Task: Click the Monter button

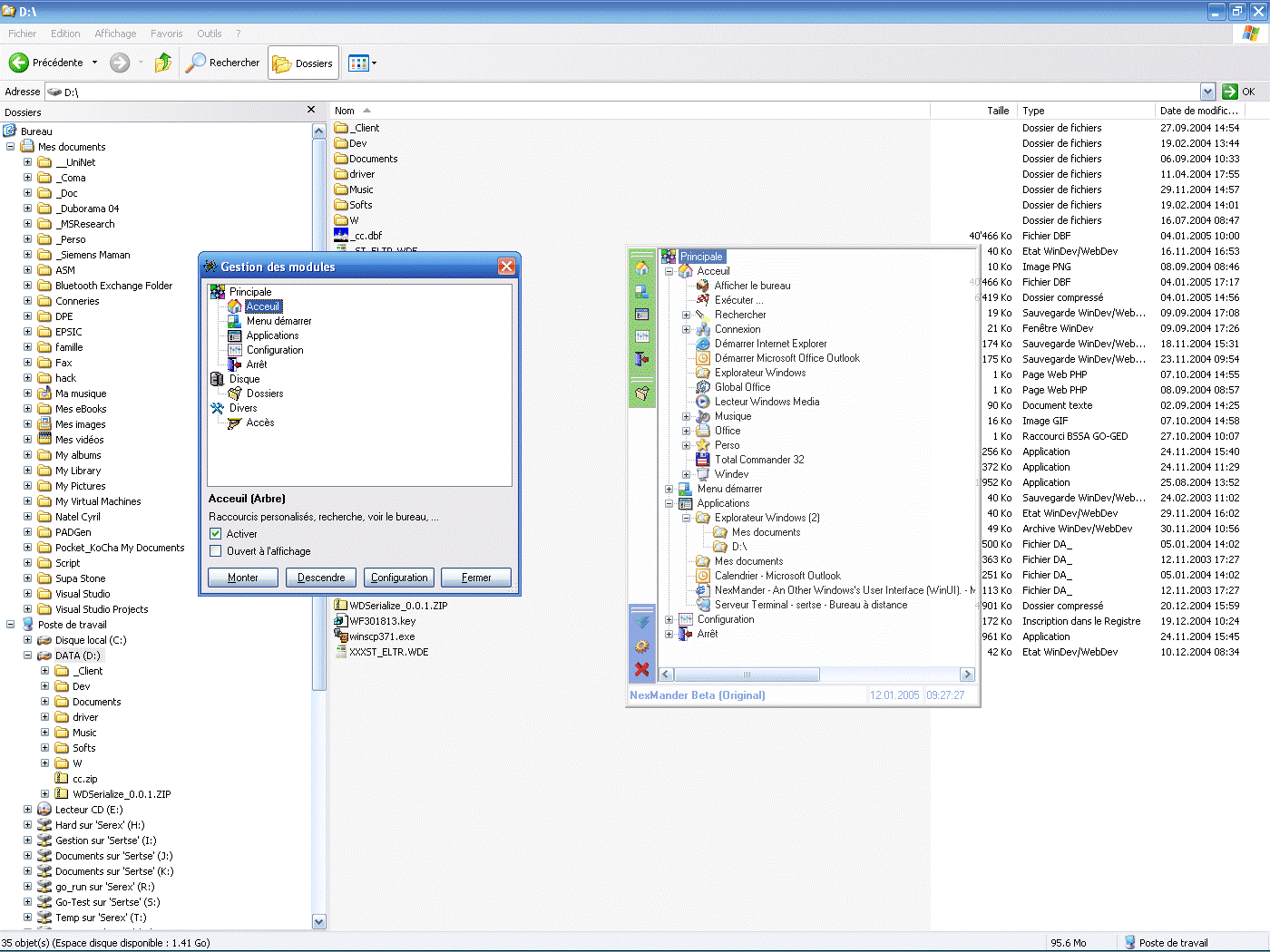Action: coord(243,578)
